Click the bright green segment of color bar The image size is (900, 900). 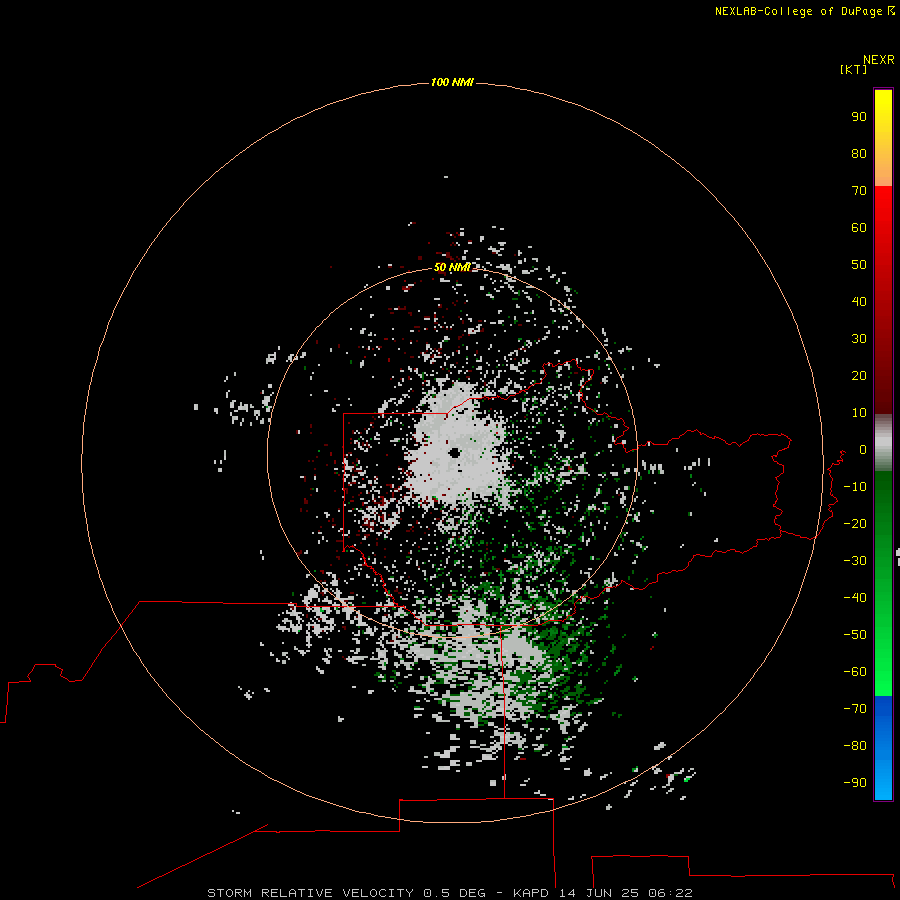click(x=883, y=660)
